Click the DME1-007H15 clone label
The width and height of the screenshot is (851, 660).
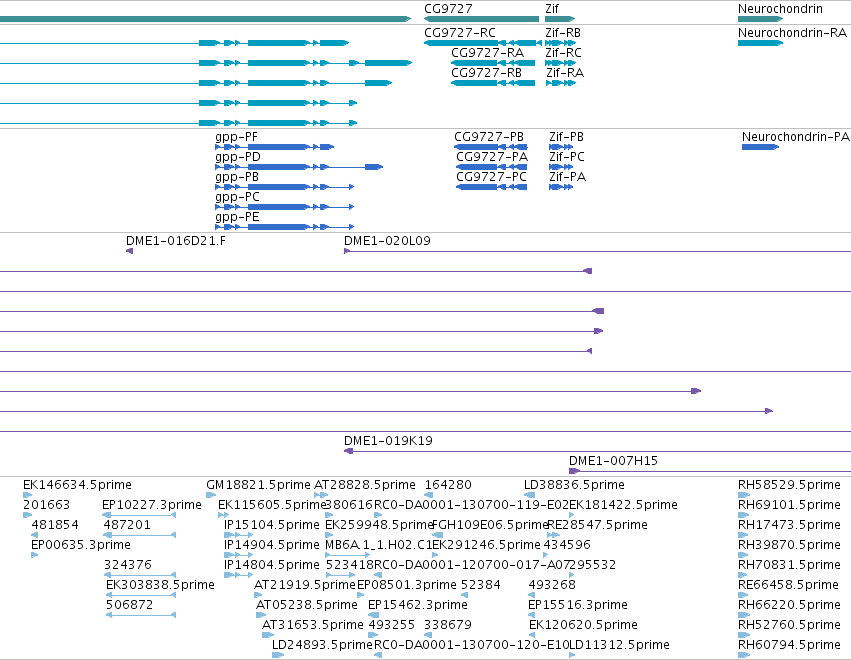click(x=613, y=461)
